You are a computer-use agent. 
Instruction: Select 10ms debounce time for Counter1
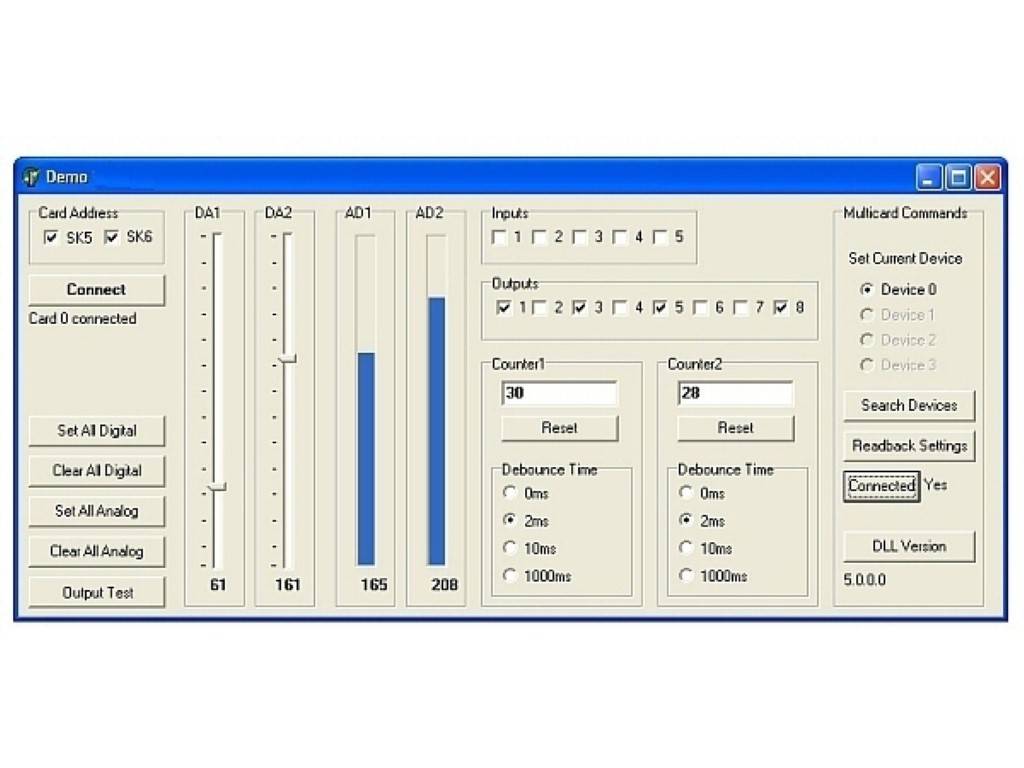tap(509, 548)
